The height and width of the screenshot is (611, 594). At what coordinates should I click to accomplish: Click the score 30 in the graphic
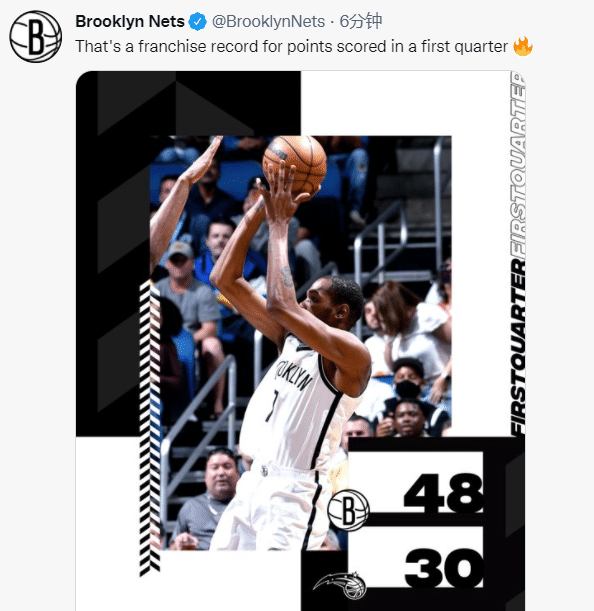point(444,567)
